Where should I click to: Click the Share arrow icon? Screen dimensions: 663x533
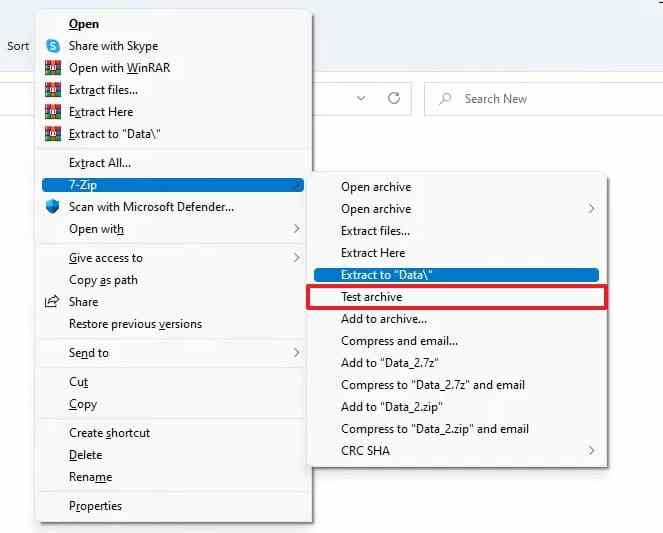(x=52, y=301)
